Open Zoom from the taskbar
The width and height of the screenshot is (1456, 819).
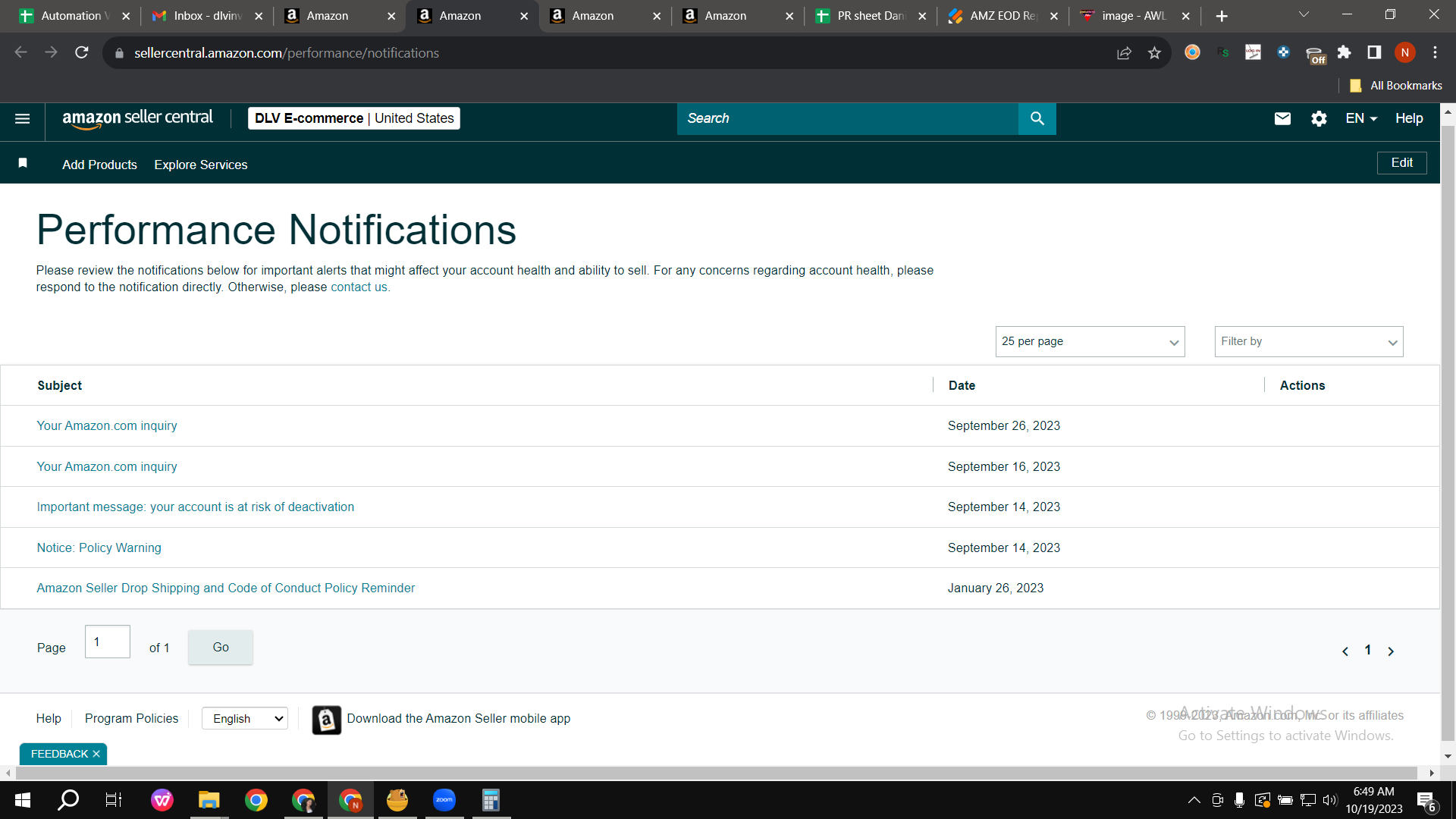pyautogui.click(x=444, y=800)
